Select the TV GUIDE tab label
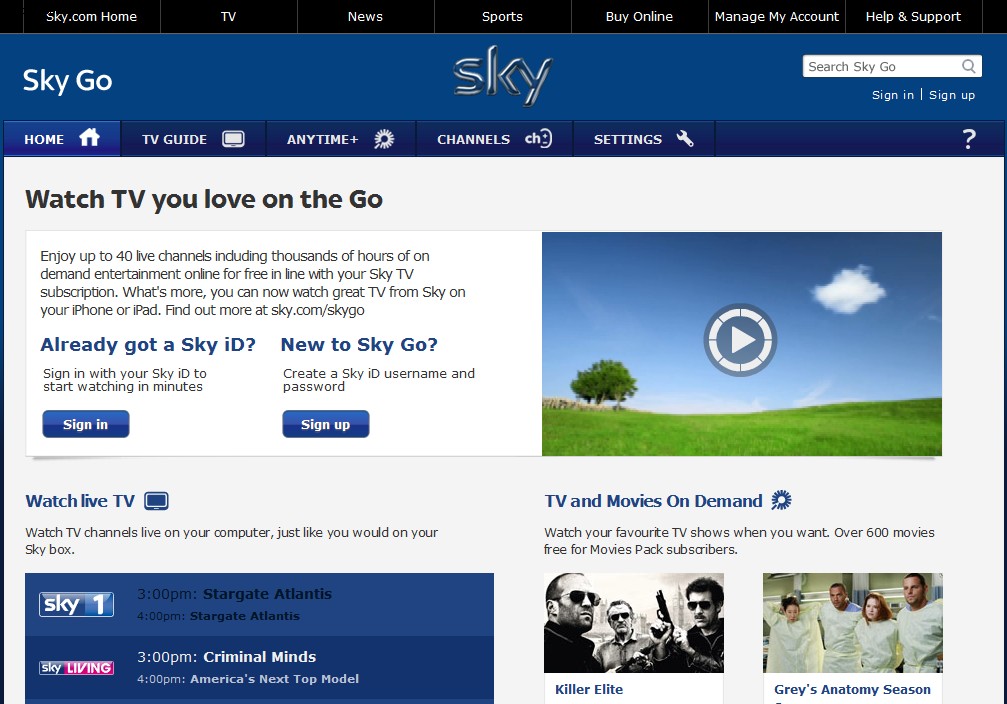The image size is (1007, 704). (x=175, y=139)
